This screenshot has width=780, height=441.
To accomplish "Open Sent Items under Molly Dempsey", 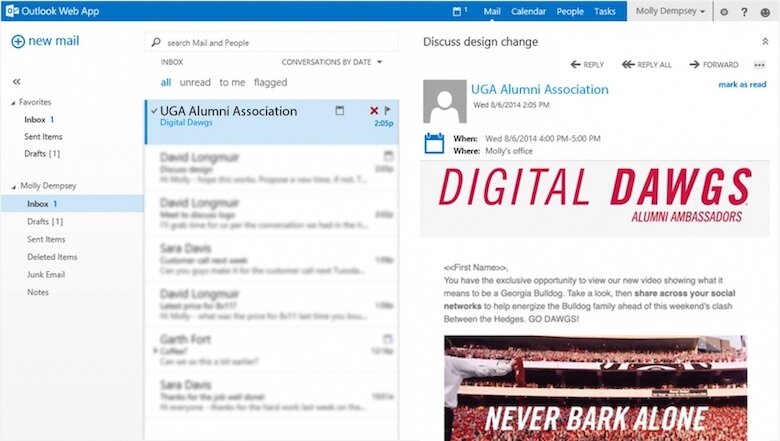I will pyautogui.click(x=46, y=239).
